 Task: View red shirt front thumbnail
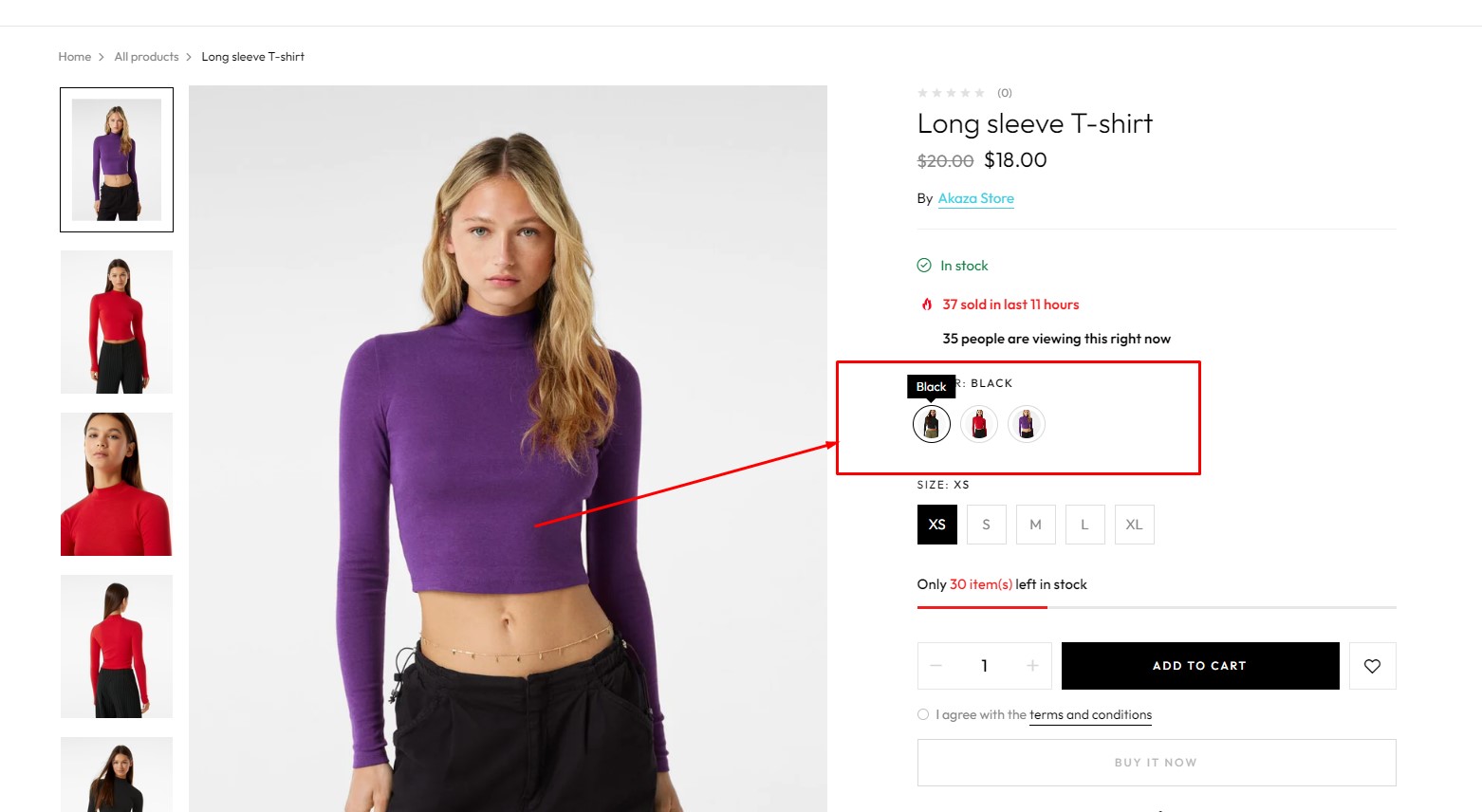point(117,323)
